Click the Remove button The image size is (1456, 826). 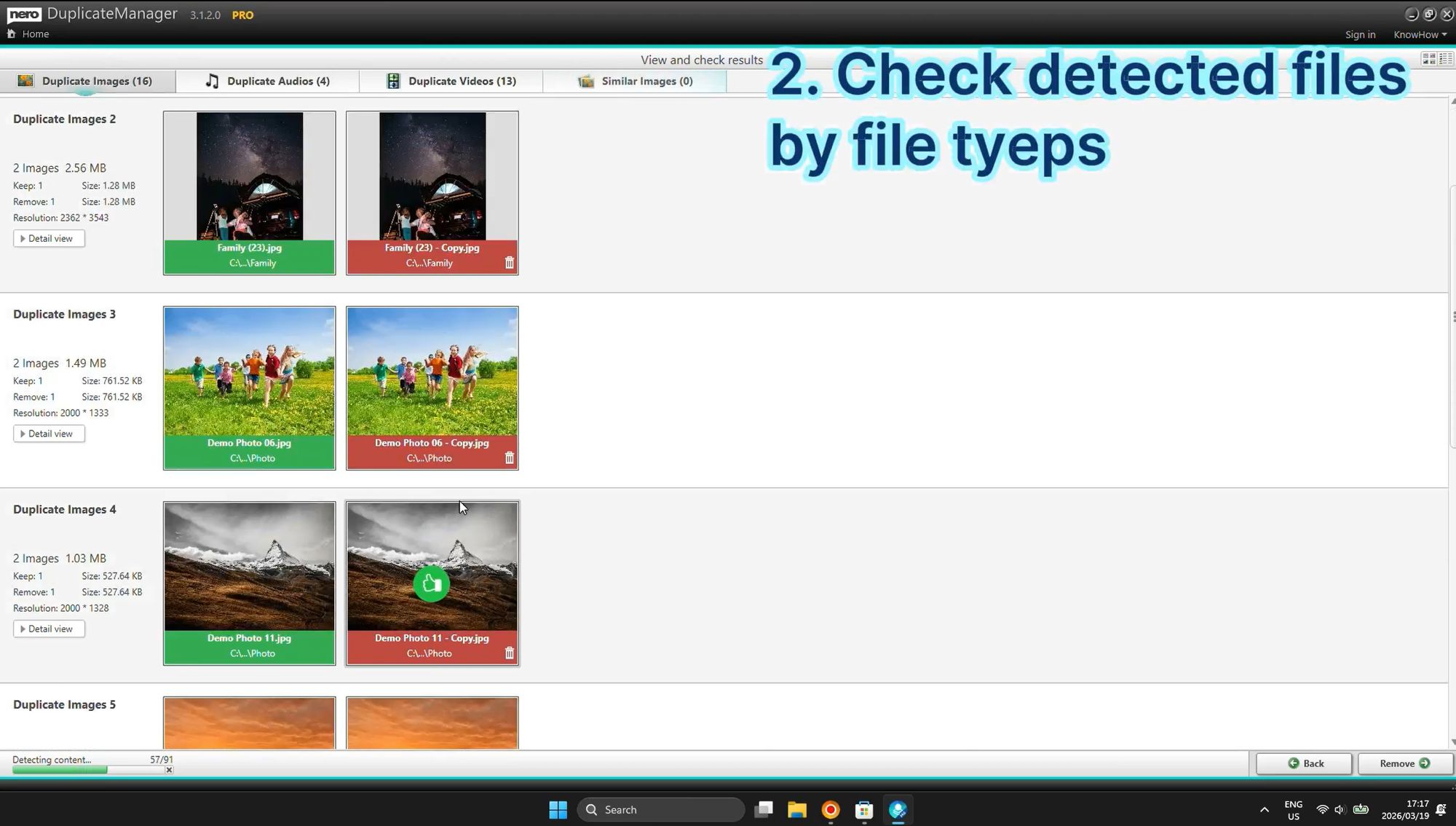(x=1401, y=763)
